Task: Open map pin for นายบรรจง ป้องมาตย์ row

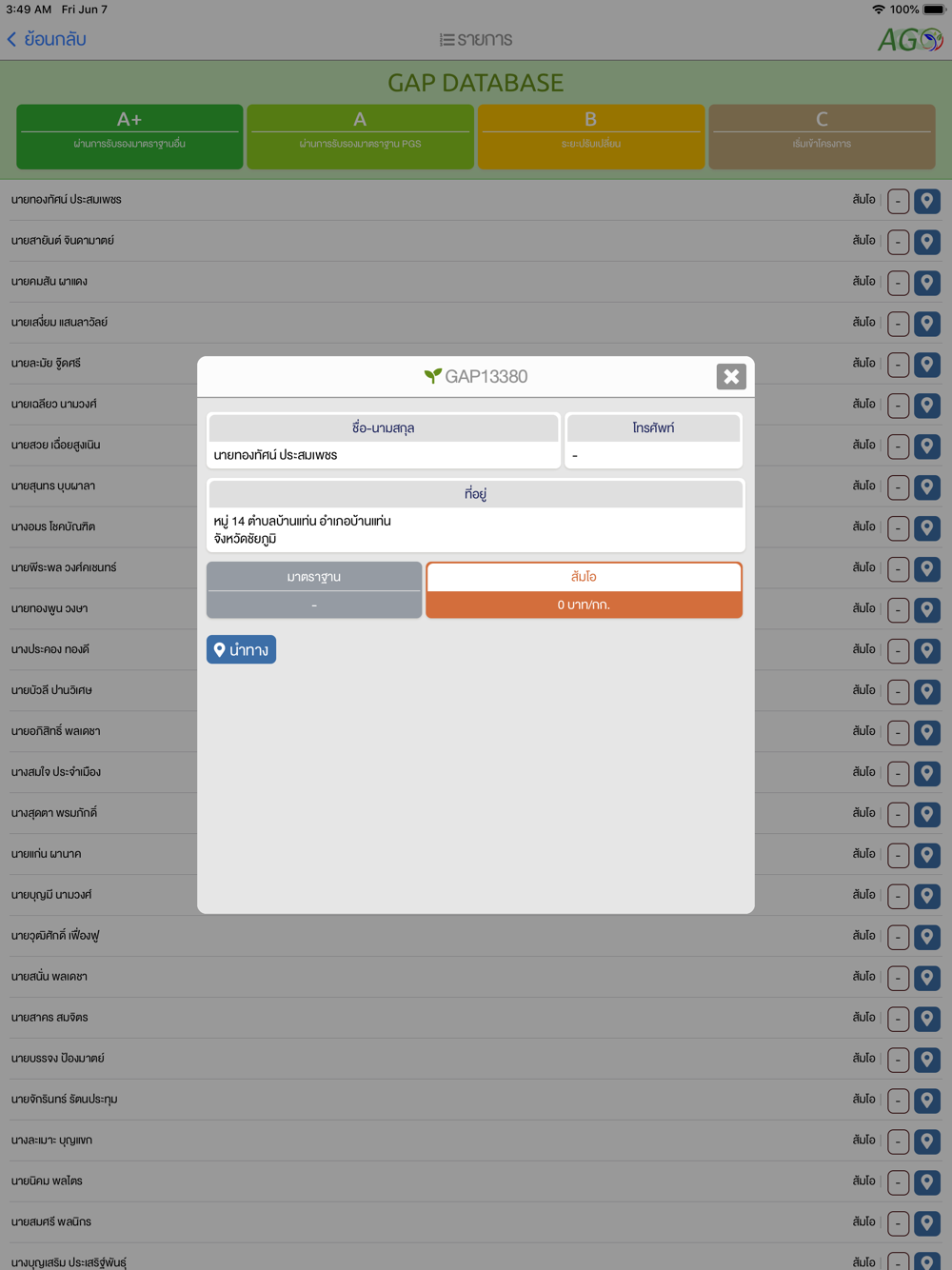Action: pos(927,1061)
